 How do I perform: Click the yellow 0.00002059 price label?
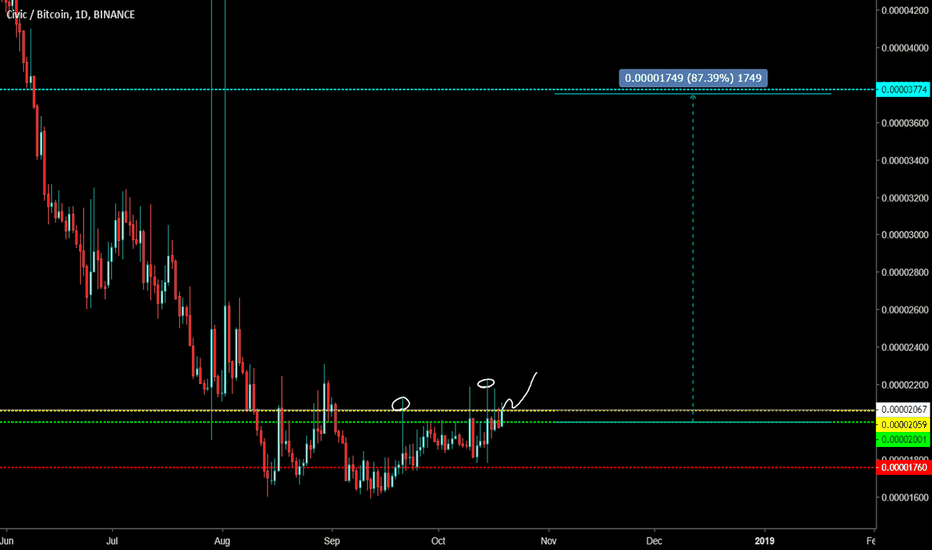point(903,425)
